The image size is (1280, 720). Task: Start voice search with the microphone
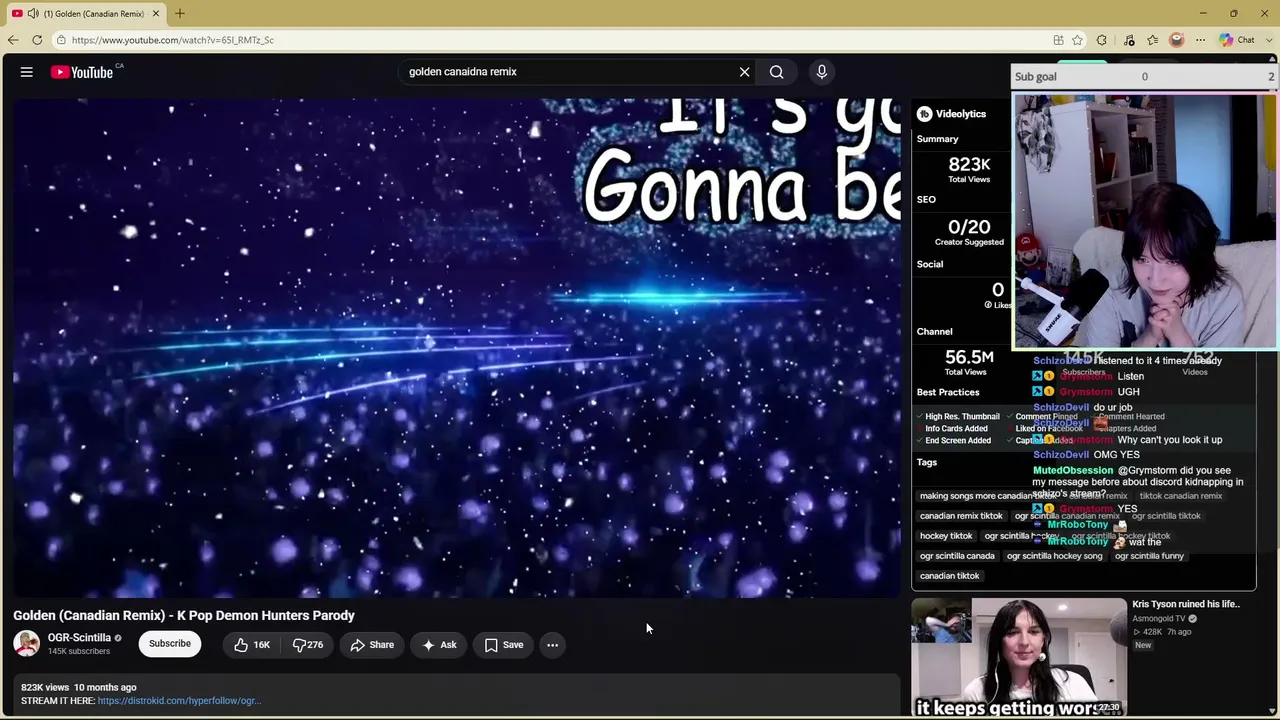pyautogui.click(x=822, y=72)
